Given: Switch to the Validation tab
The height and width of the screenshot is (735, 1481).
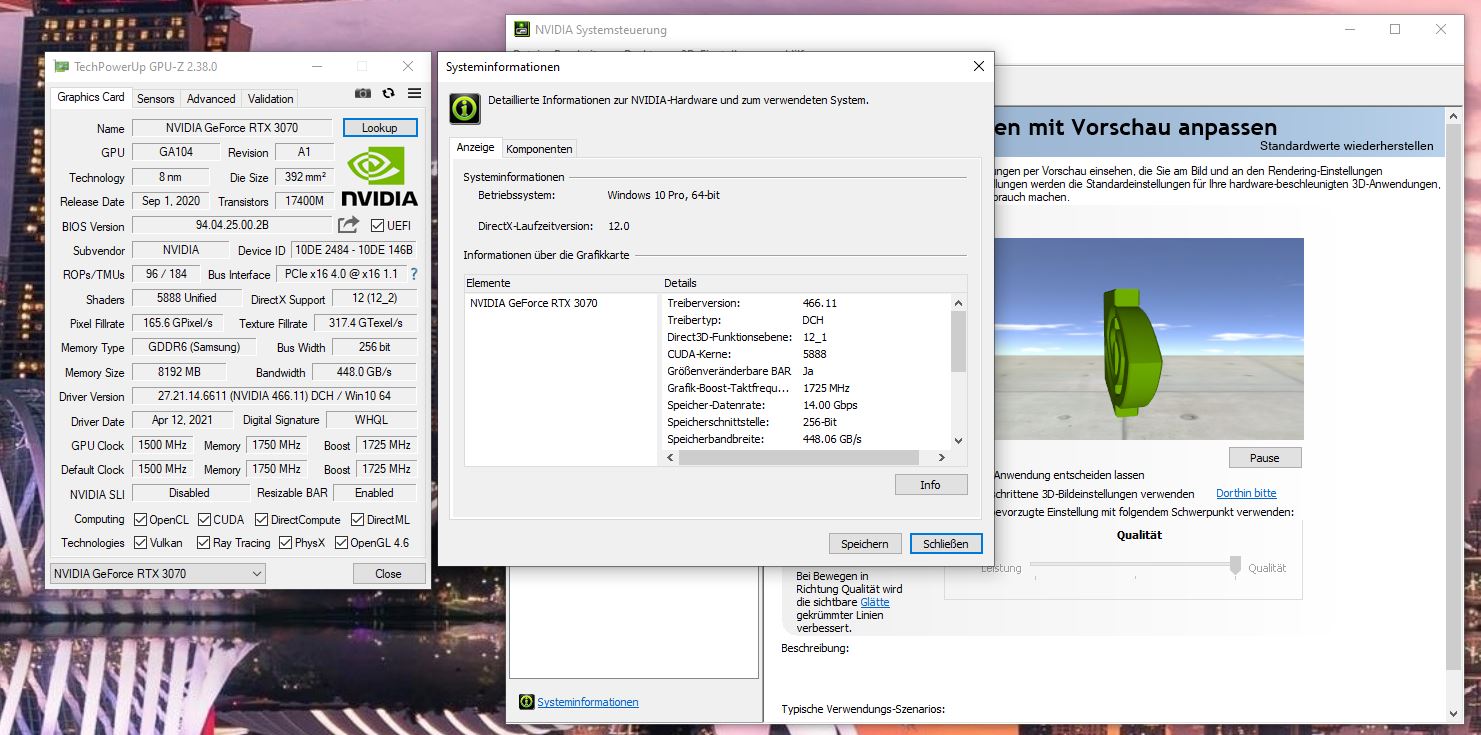Looking at the screenshot, I should click(x=271, y=98).
